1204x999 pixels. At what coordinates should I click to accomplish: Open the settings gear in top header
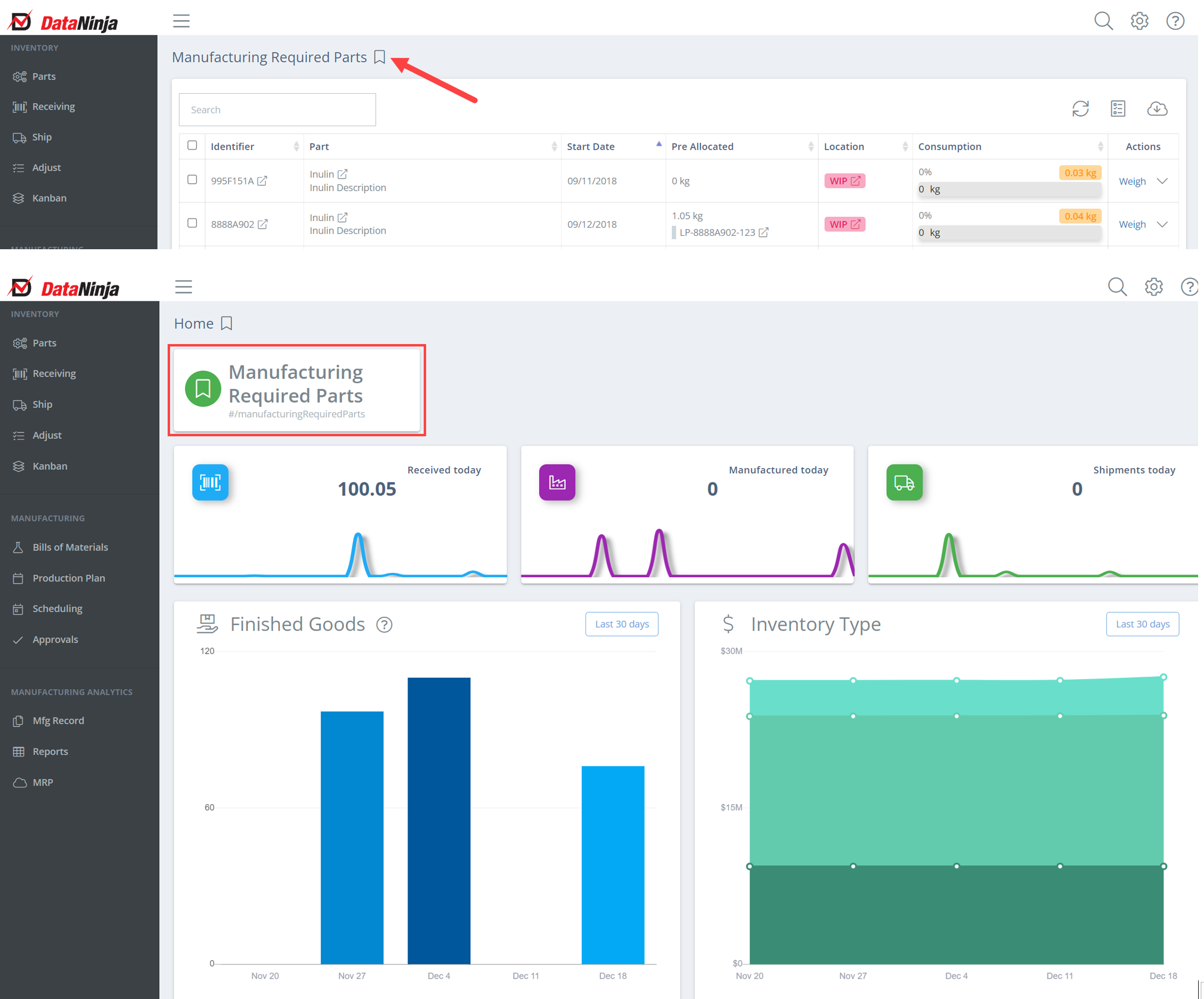pos(1138,21)
